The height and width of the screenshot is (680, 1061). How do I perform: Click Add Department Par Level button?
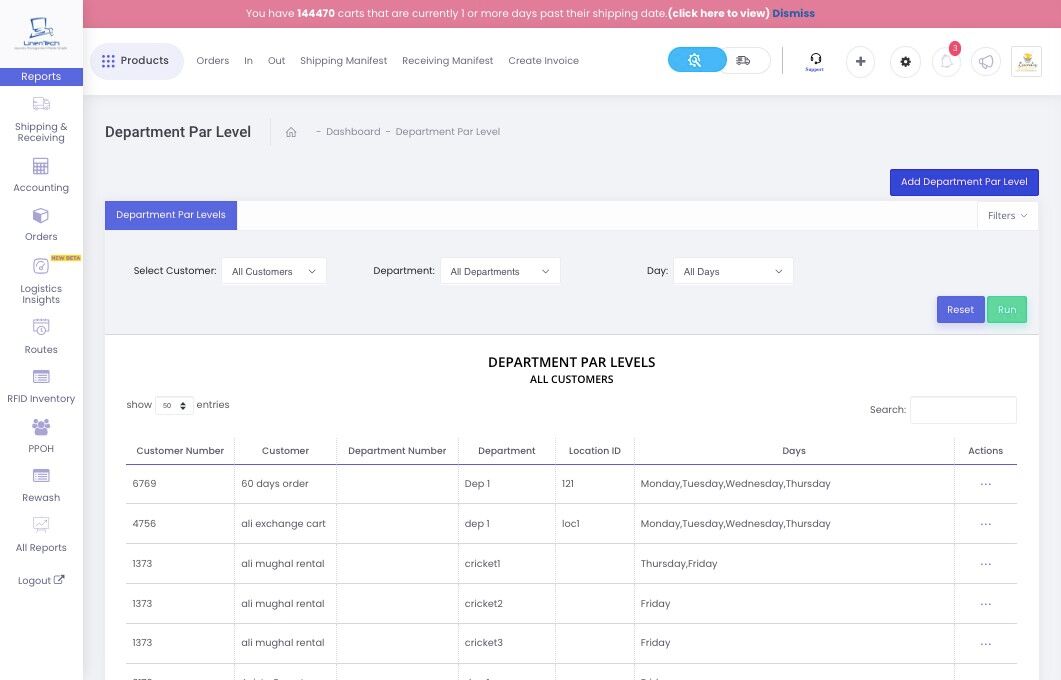tap(964, 182)
